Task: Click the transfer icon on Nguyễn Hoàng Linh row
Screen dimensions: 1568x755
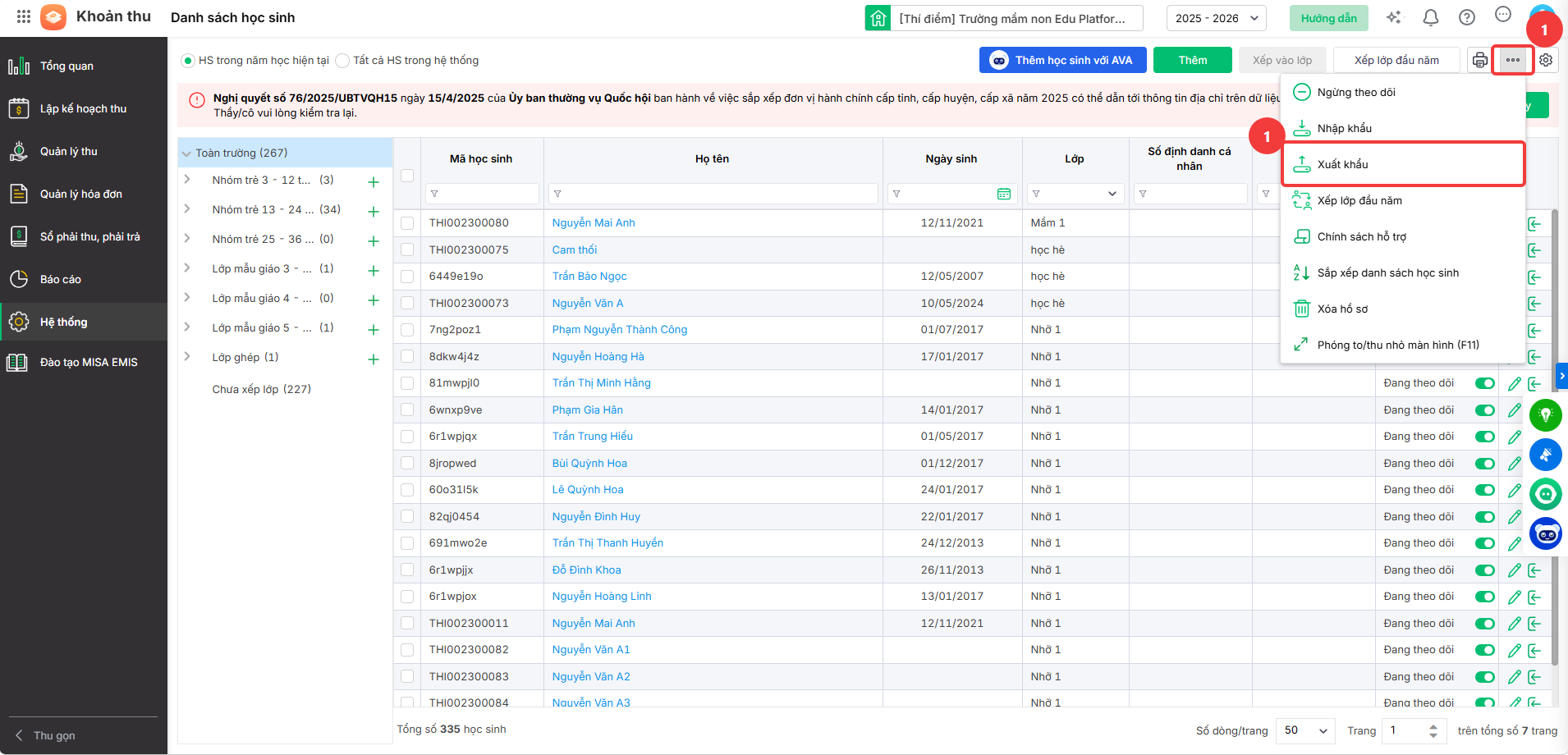Action: (1534, 597)
